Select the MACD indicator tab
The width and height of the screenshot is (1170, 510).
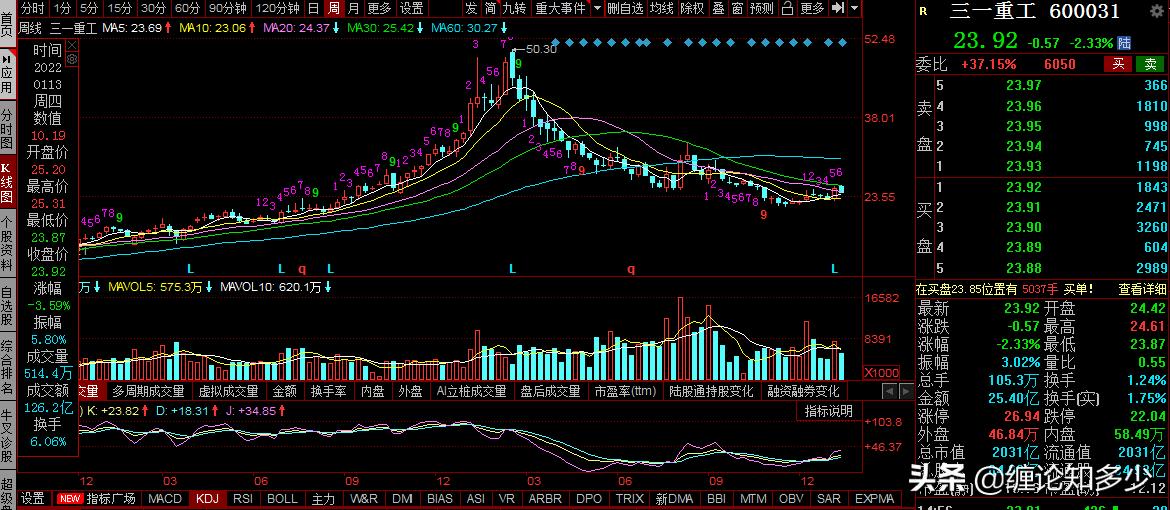(165, 498)
